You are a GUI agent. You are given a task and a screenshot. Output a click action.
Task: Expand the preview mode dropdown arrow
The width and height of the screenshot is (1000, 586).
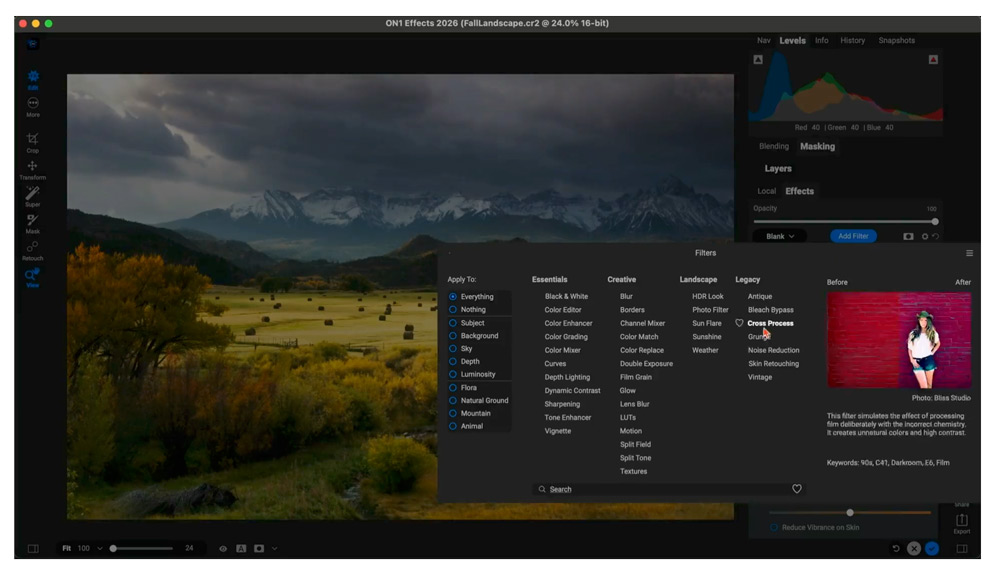(275, 548)
